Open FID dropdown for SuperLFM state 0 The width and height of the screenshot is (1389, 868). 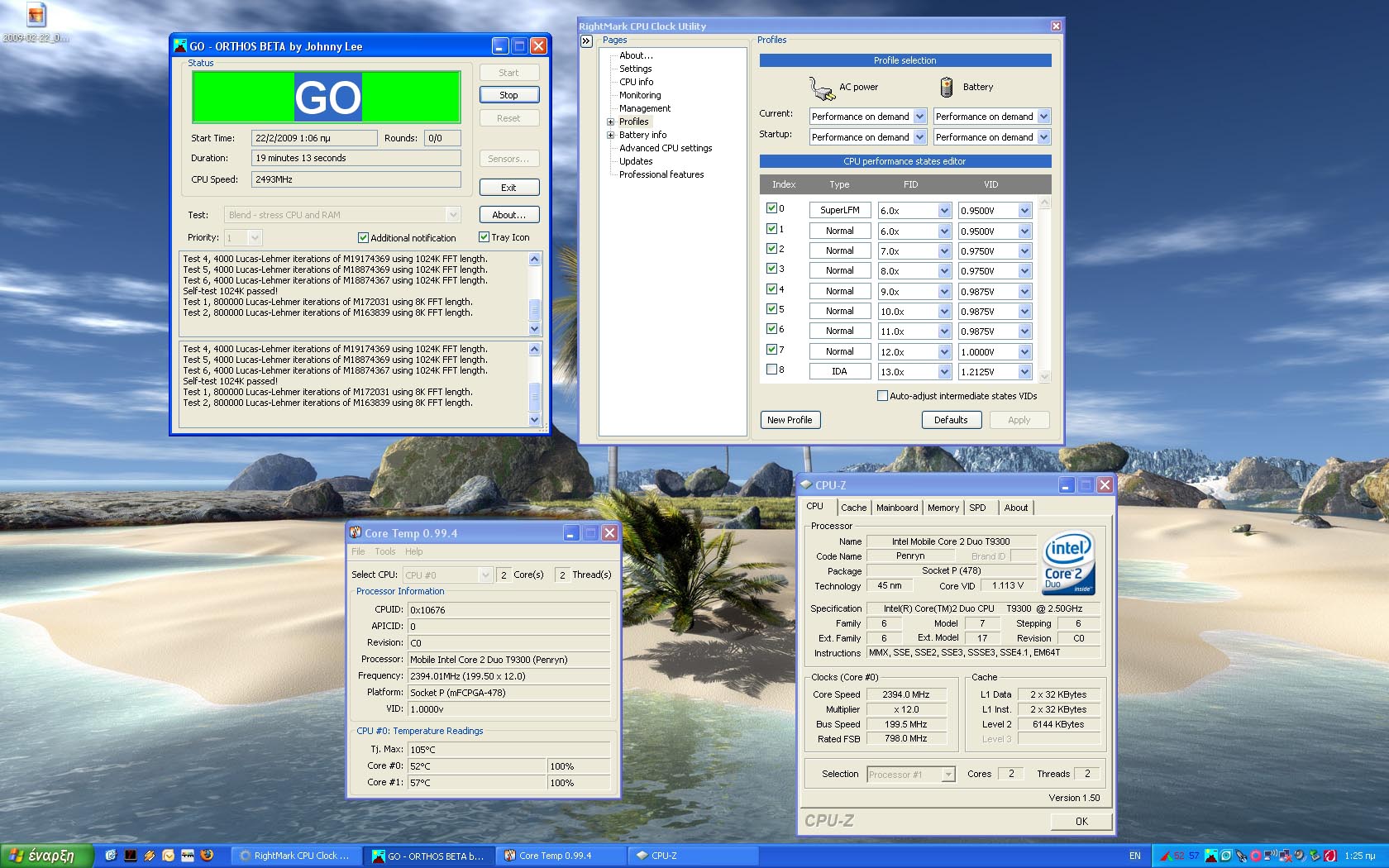tap(944, 211)
